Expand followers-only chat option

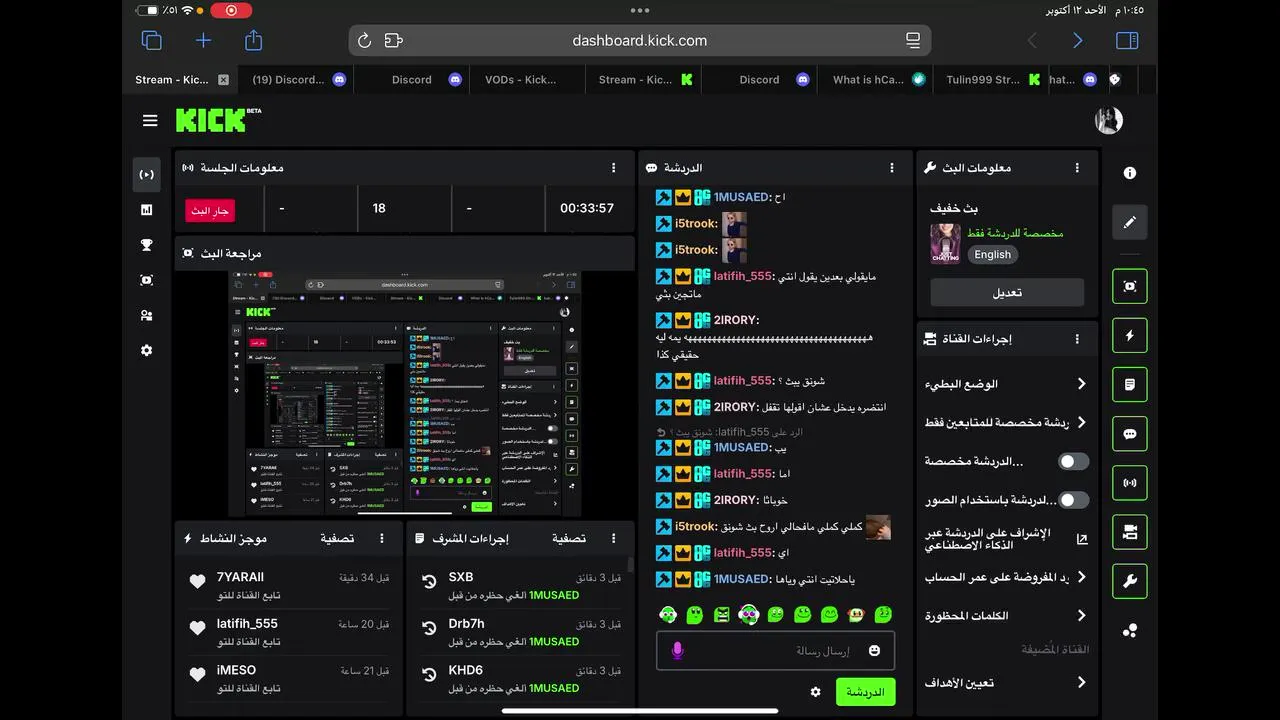click(x=1007, y=423)
